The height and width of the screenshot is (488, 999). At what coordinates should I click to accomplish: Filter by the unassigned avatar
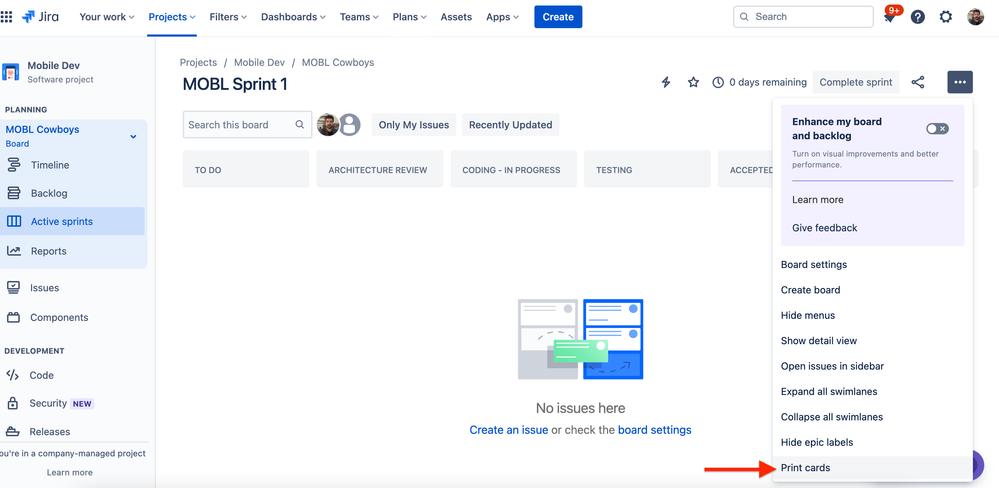349,125
